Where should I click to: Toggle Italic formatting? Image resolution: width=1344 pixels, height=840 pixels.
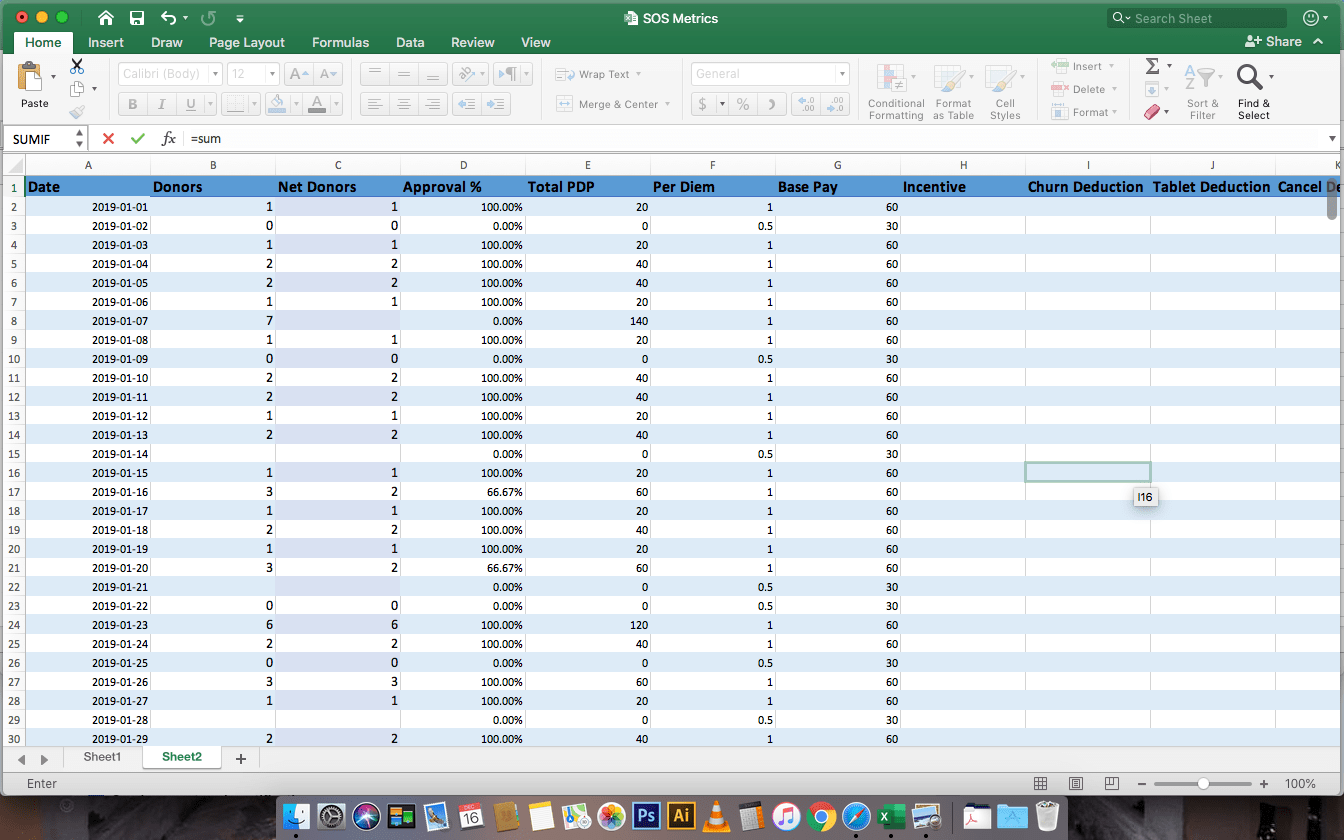pos(162,104)
